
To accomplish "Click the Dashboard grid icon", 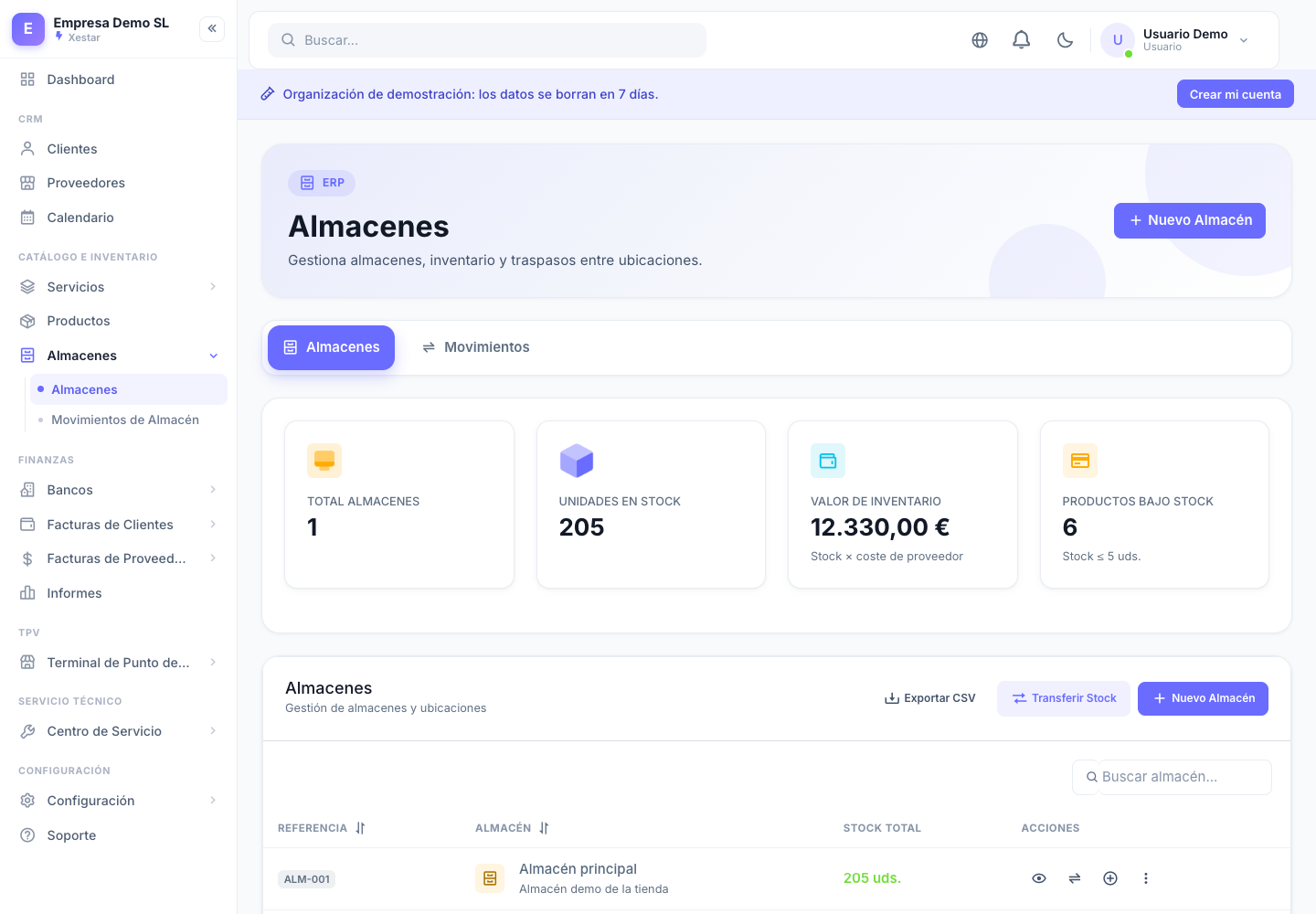I will (27, 80).
